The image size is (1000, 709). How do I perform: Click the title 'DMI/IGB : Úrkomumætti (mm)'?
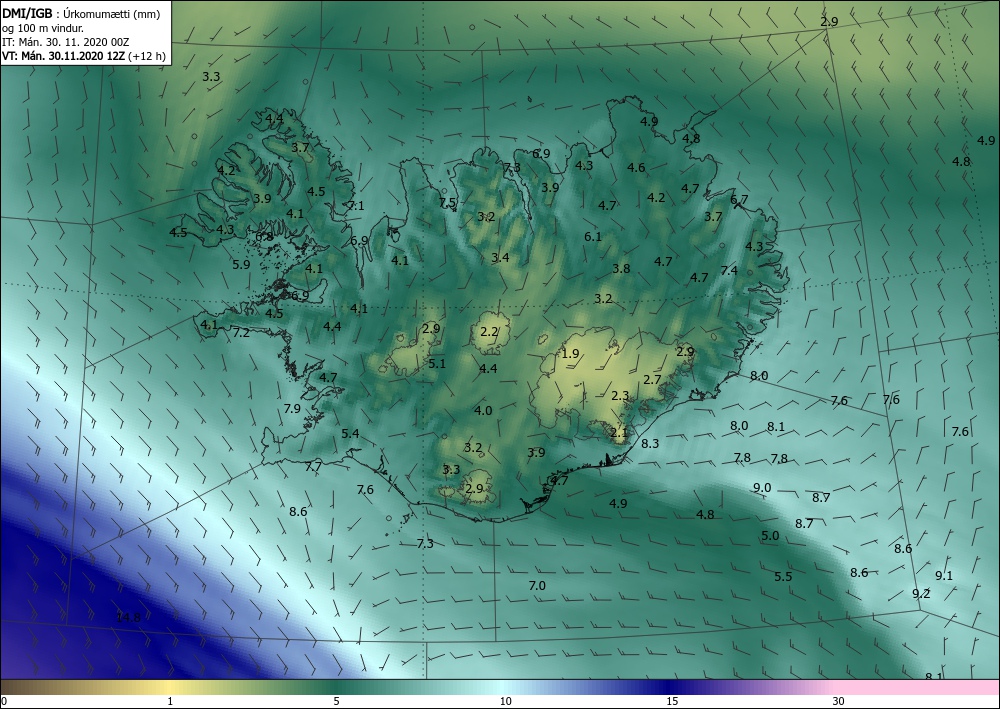82,14
